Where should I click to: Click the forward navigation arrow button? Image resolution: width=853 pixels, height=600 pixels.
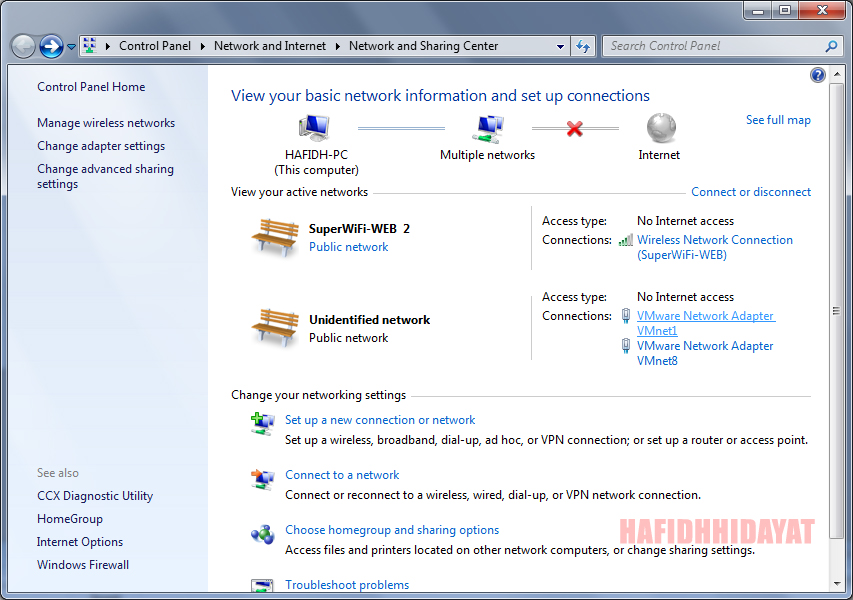(x=48, y=46)
